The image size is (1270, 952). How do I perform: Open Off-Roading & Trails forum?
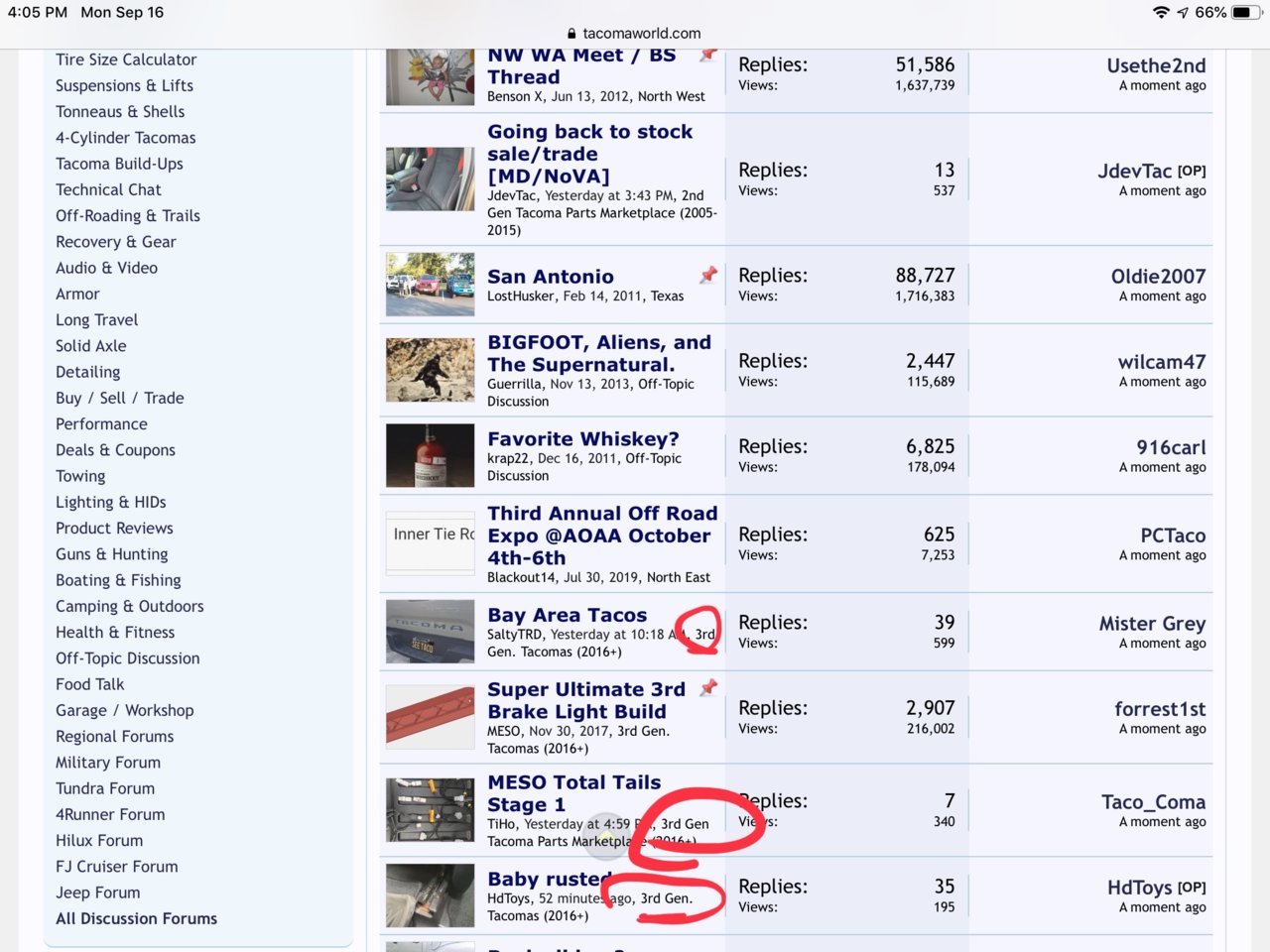(x=128, y=215)
